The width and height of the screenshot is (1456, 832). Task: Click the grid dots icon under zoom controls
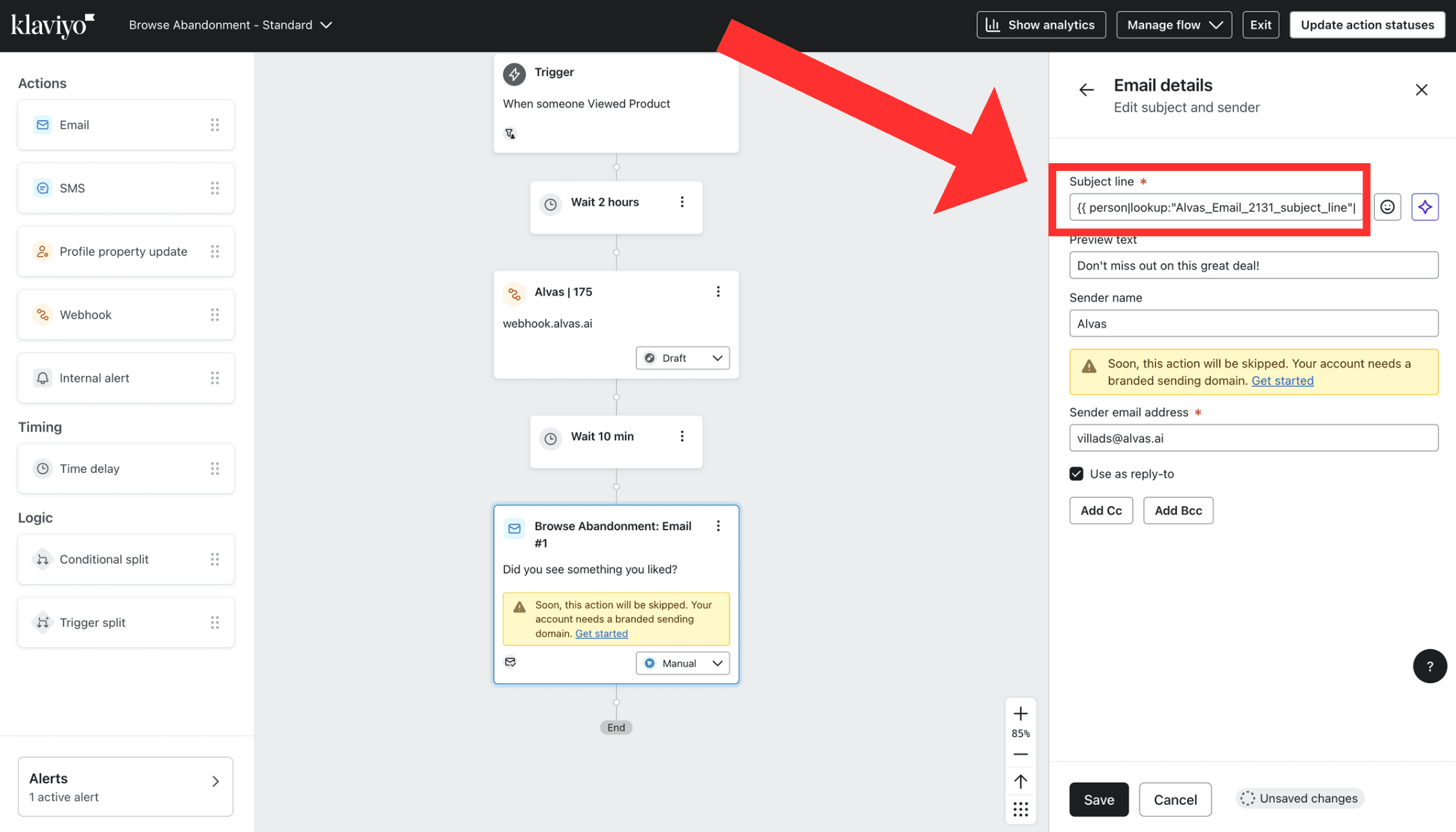[x=1020, y=809]
